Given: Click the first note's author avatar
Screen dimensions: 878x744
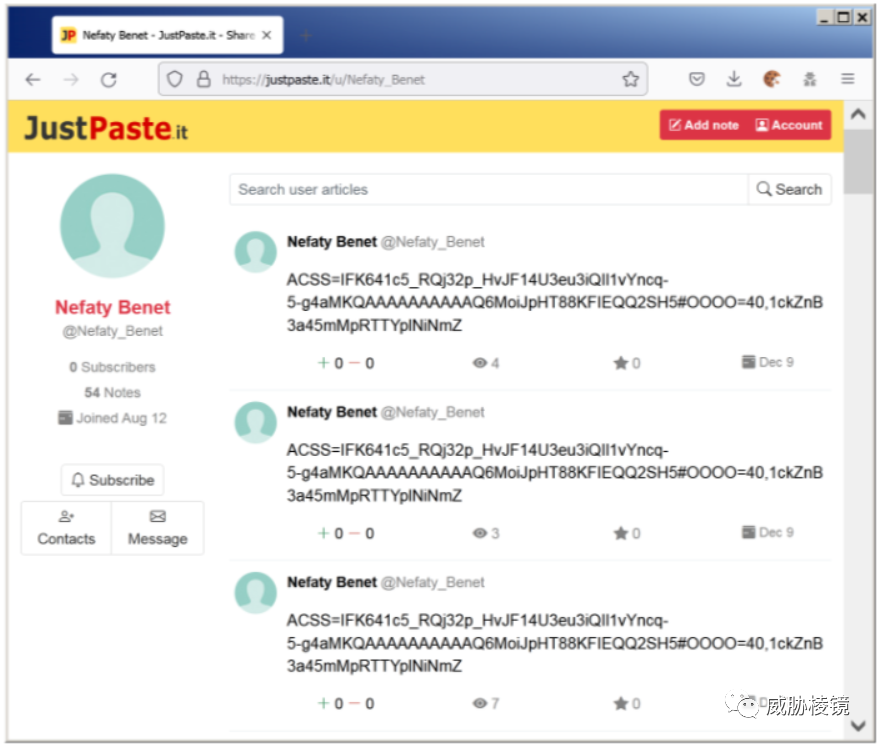Looking at the screenshot, I should coord(255,252).
